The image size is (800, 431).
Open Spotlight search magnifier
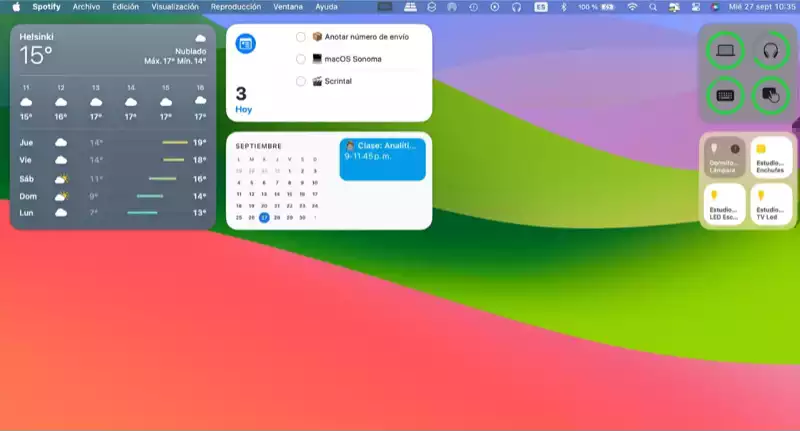coord(653,7)
